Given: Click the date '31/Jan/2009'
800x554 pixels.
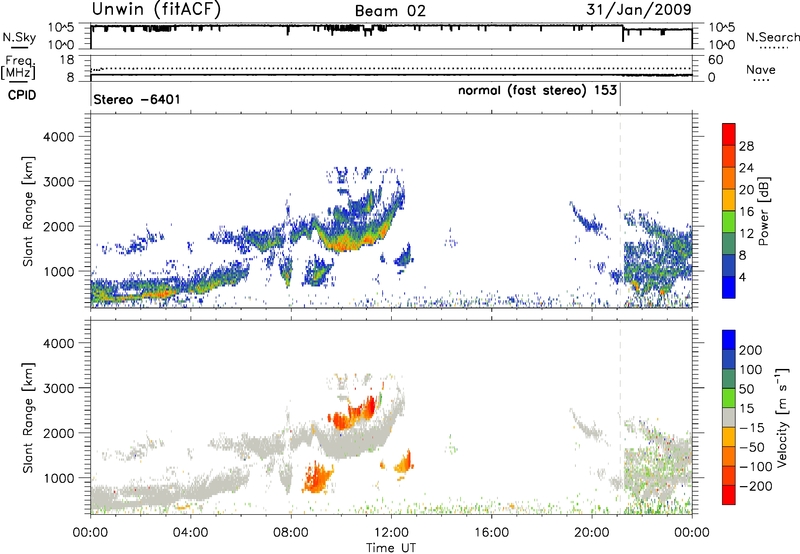Looking at the screenshot, I should 639,9.
